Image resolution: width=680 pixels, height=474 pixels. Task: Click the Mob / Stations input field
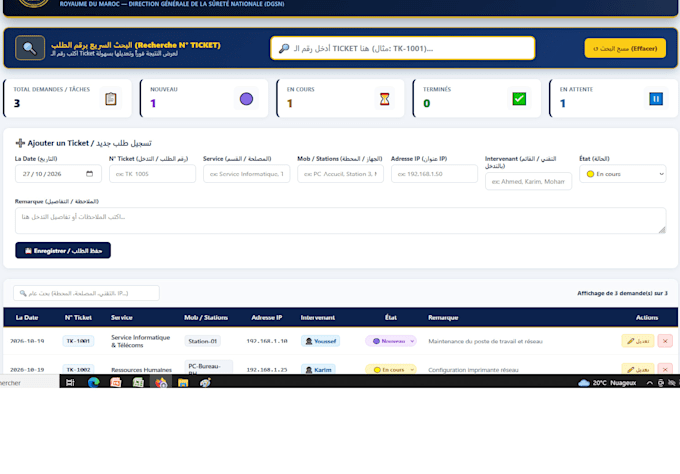tap(340, 174)
